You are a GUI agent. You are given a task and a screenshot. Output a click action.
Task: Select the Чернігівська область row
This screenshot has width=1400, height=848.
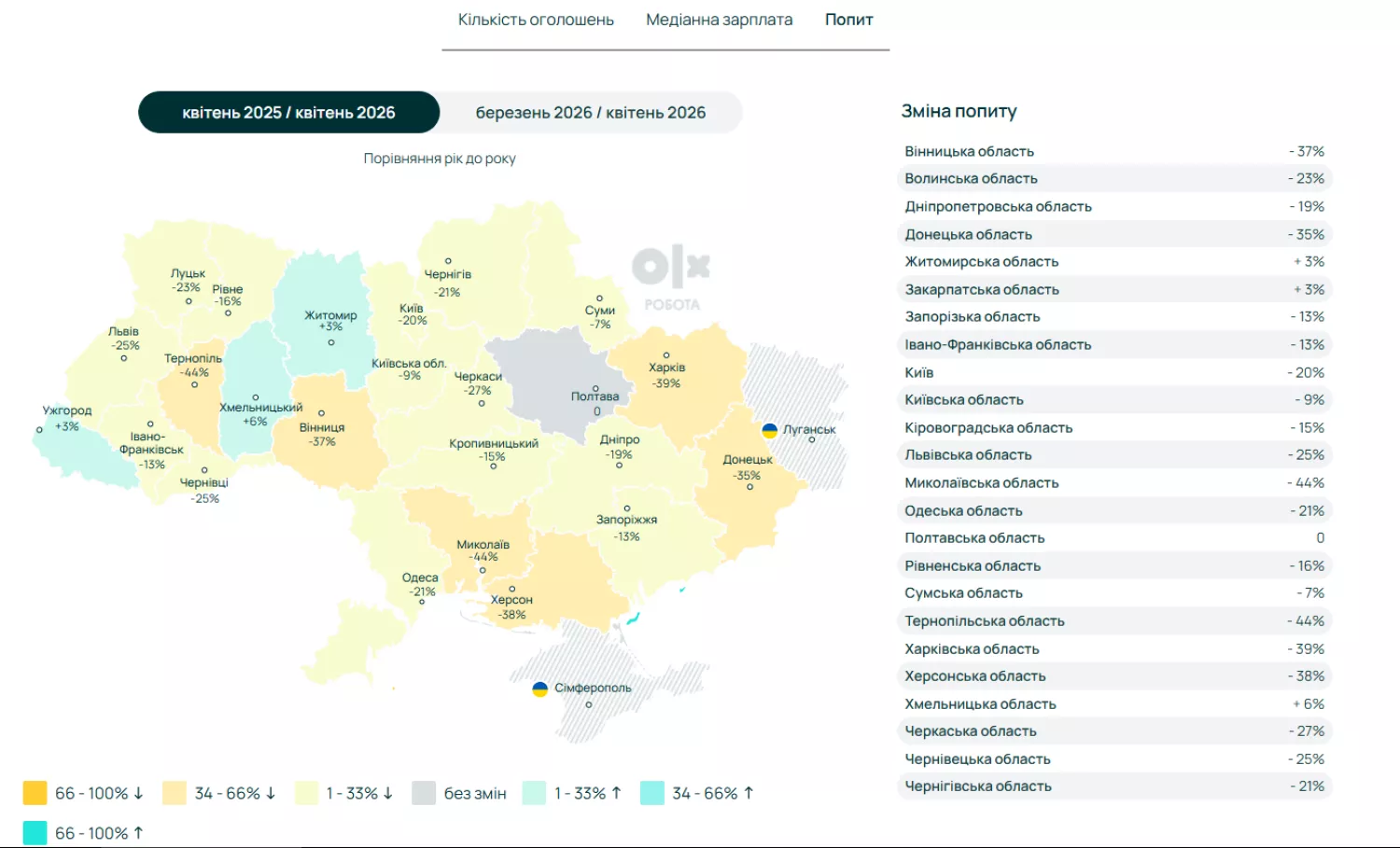pos(1114,785)
